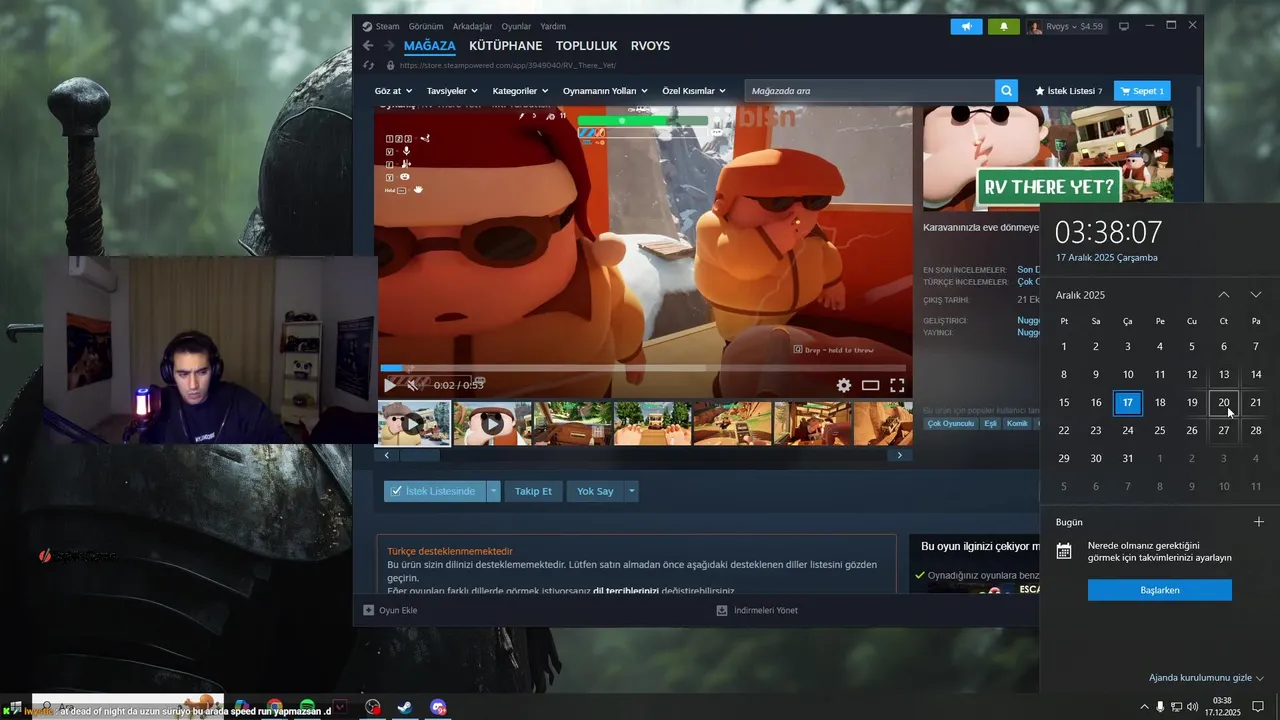Toggle İstek Listesinde wishlist checkbox button
The image size is (1280, 720).
pos(434,491)
